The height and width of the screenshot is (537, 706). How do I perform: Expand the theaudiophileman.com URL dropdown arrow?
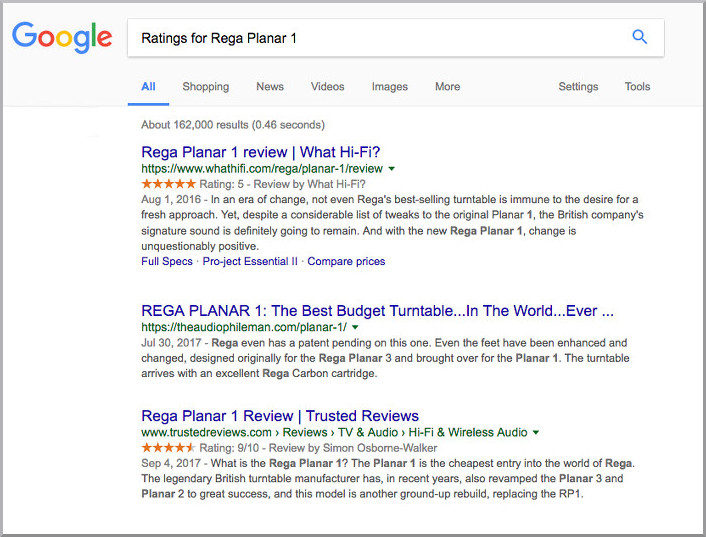(x=355, y=327)
